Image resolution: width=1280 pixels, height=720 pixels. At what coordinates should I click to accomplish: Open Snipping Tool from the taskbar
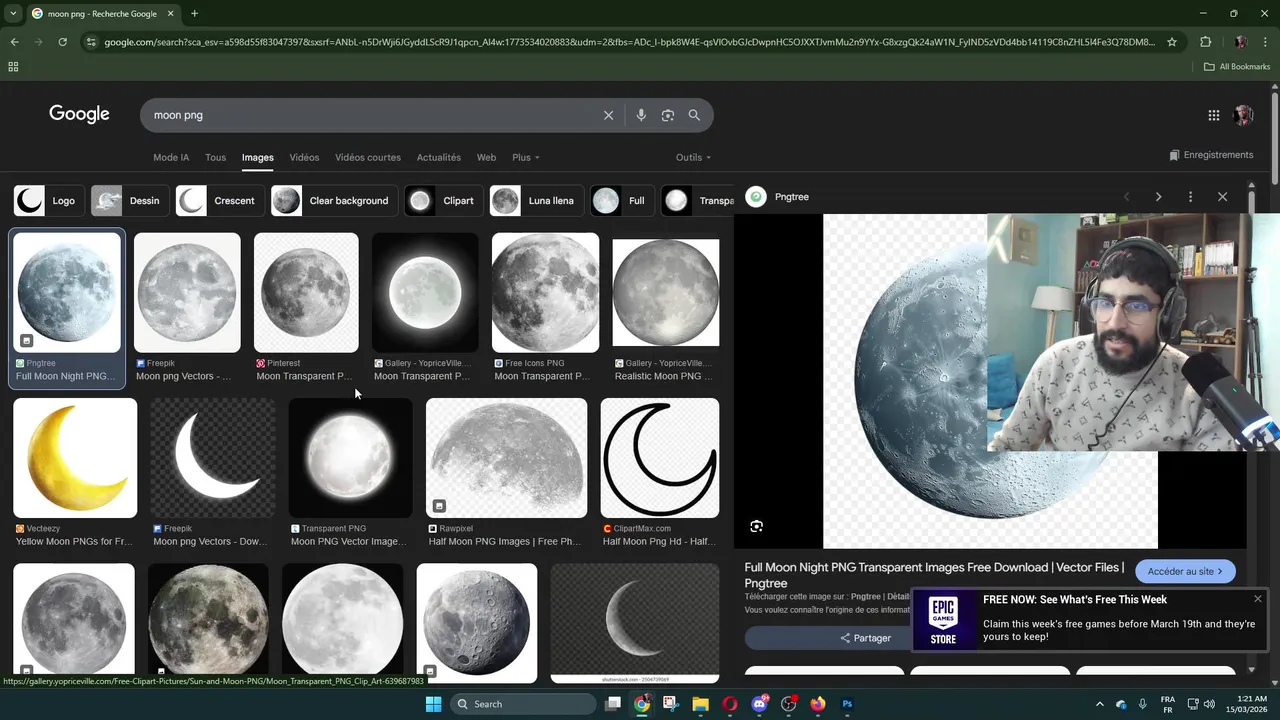pos(671,704)
